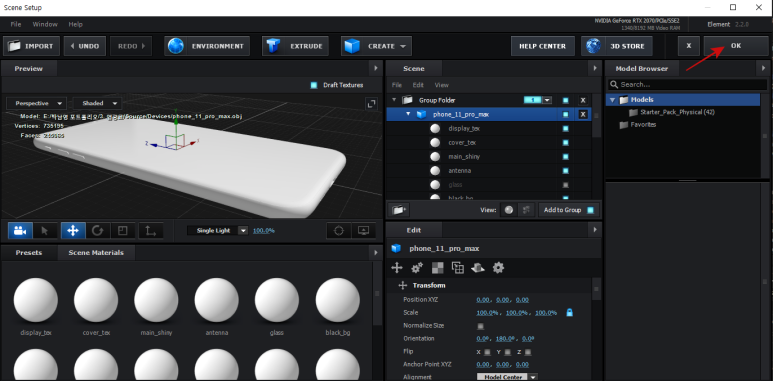Enable Flip Y checkbox

(x=508, y=352)
